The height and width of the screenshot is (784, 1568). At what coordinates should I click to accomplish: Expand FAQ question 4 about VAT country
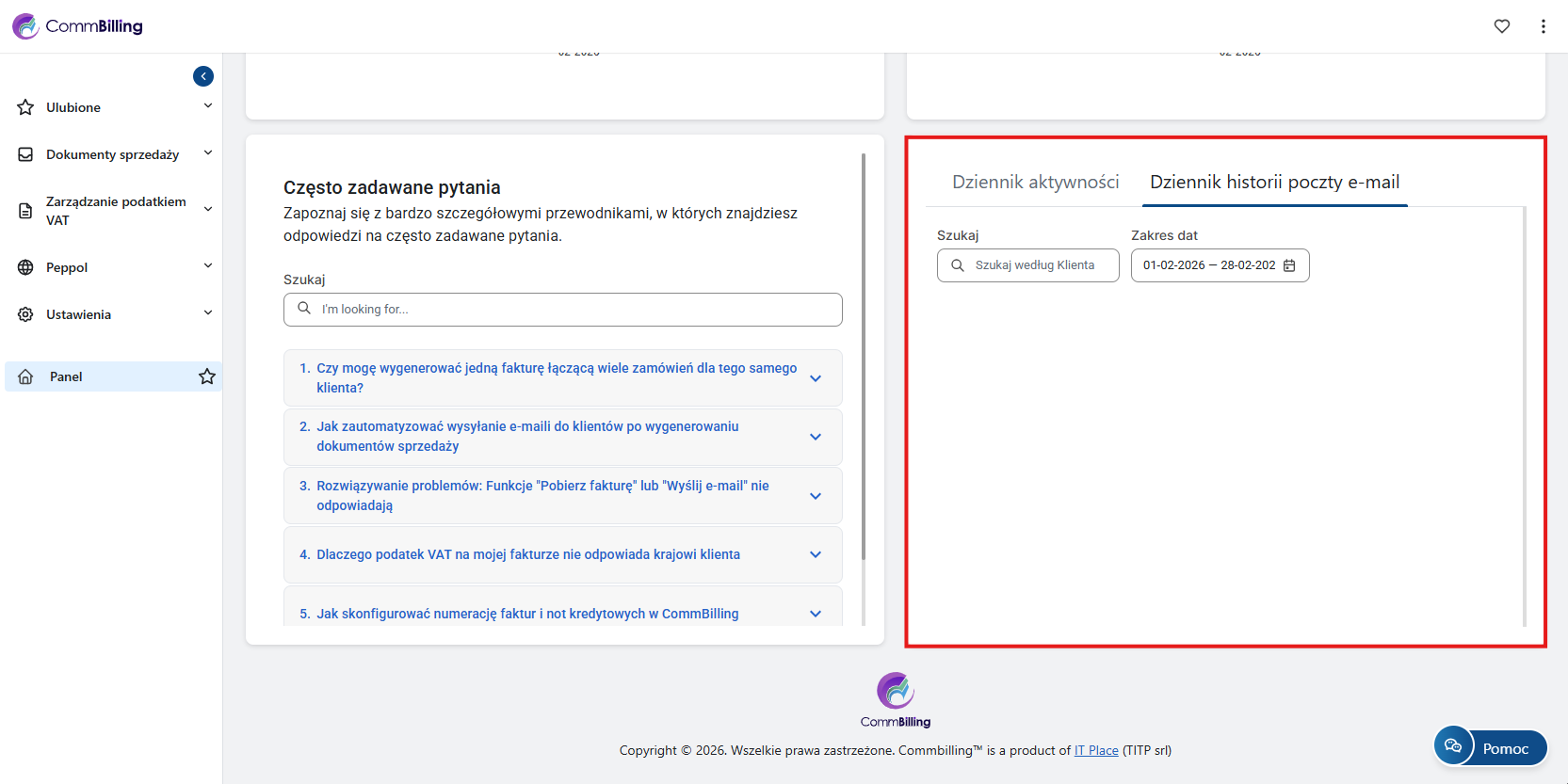pyautogui.click(x=816, y=554)
